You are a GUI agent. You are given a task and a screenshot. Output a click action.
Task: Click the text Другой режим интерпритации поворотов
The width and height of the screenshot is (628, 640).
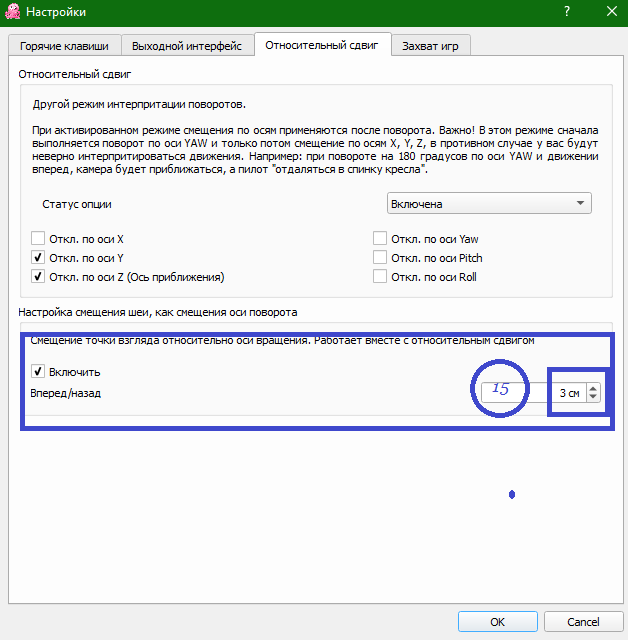click(x=139, y=104)
